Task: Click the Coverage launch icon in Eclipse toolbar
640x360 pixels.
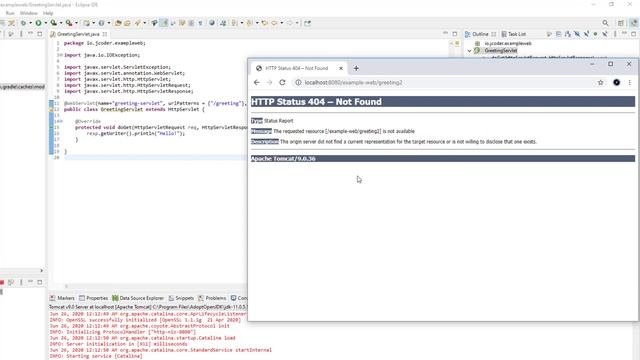Action: point(53,23)
